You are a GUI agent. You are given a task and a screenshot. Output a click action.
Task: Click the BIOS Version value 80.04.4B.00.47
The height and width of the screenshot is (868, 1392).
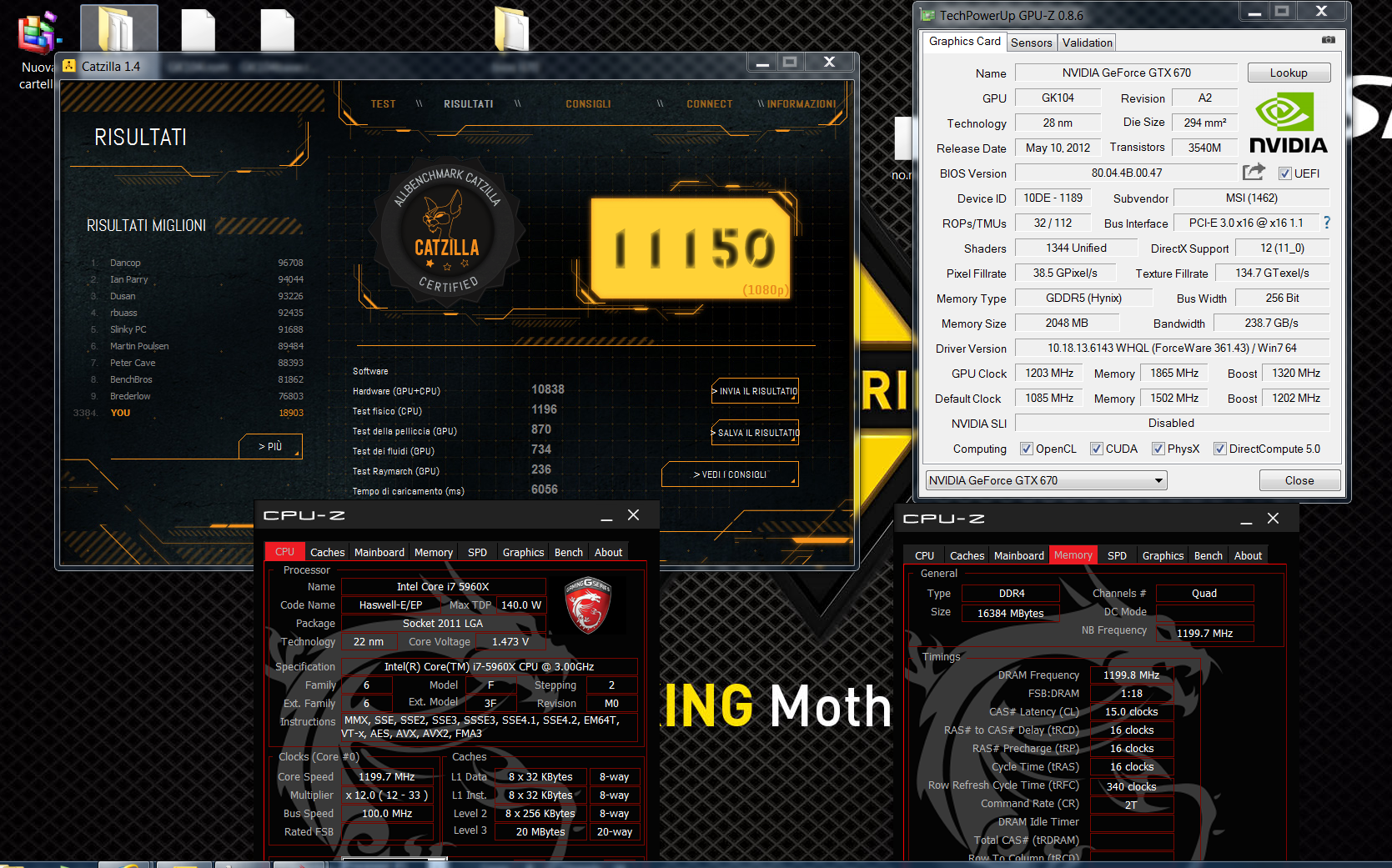1126,173
